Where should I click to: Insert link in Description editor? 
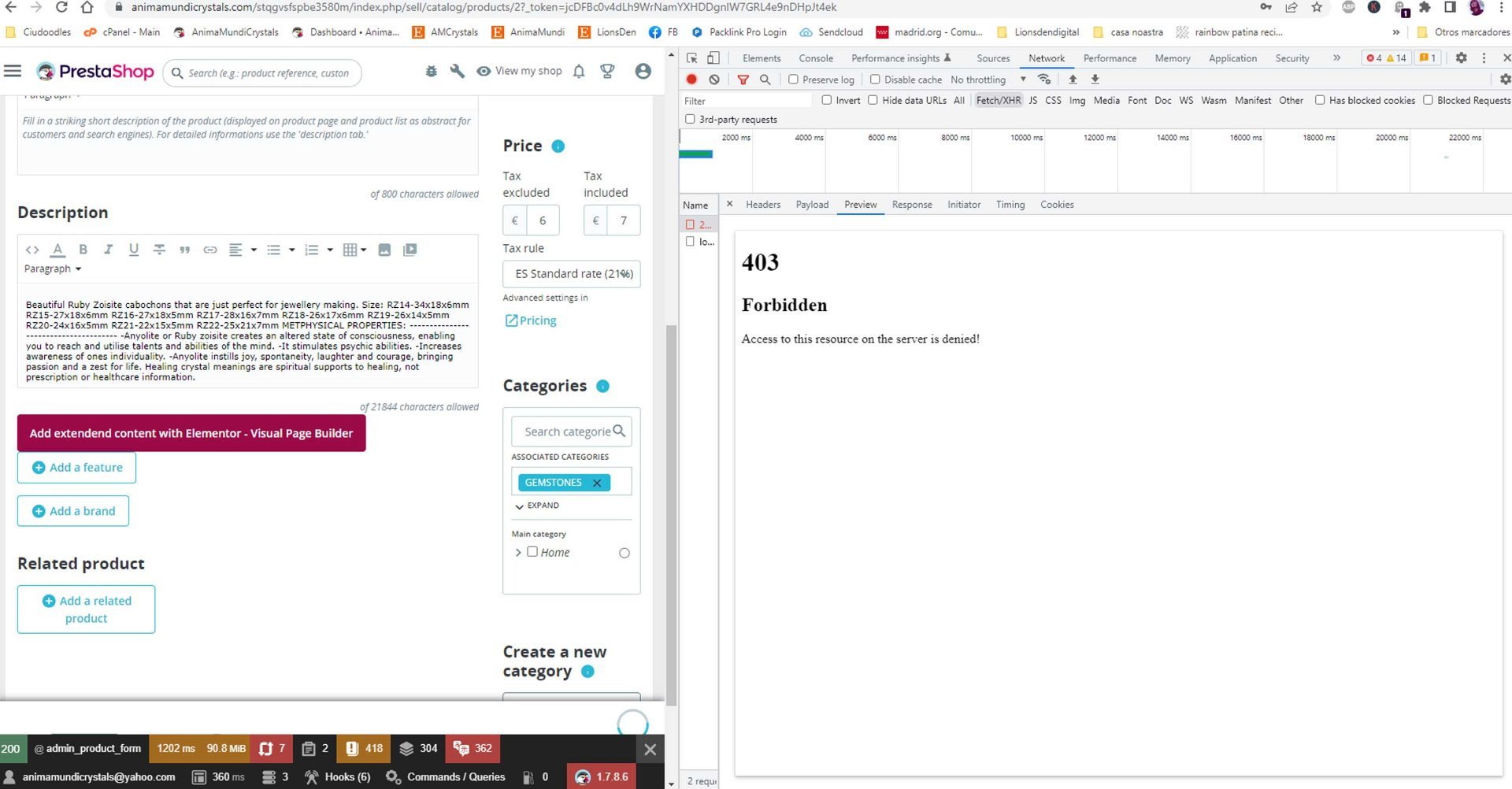tap(210, 250)
